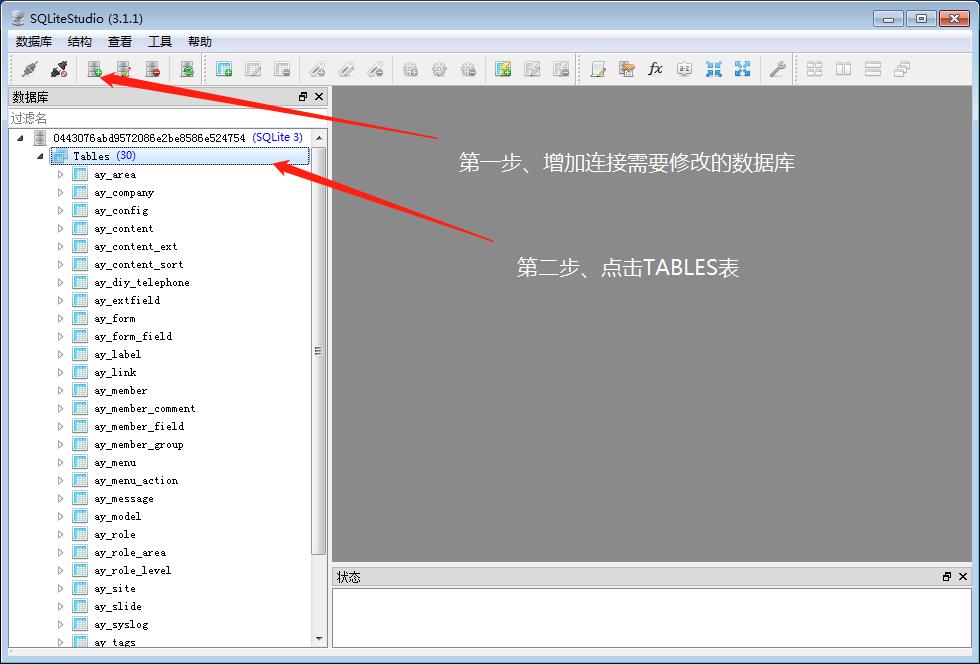Expand the ay_extfield table node
Viewport: 980px width, 664px height.
tap(61, 301)
